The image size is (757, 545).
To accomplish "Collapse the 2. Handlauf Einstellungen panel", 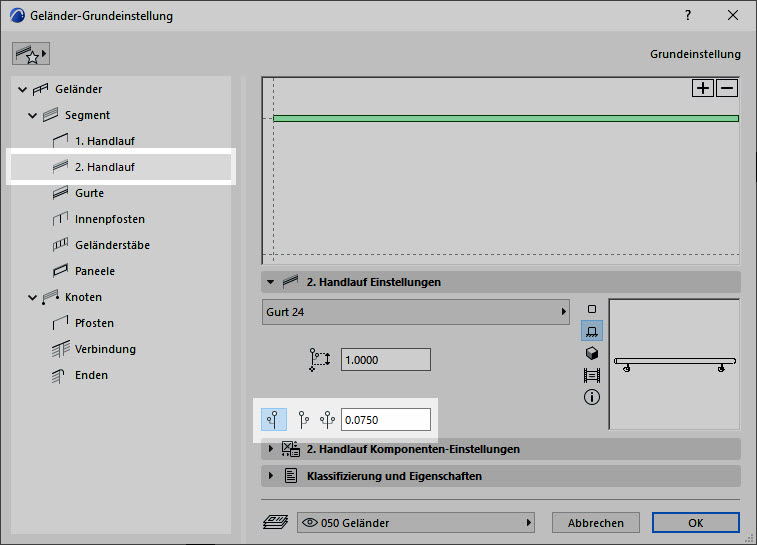I will (270, 282).
